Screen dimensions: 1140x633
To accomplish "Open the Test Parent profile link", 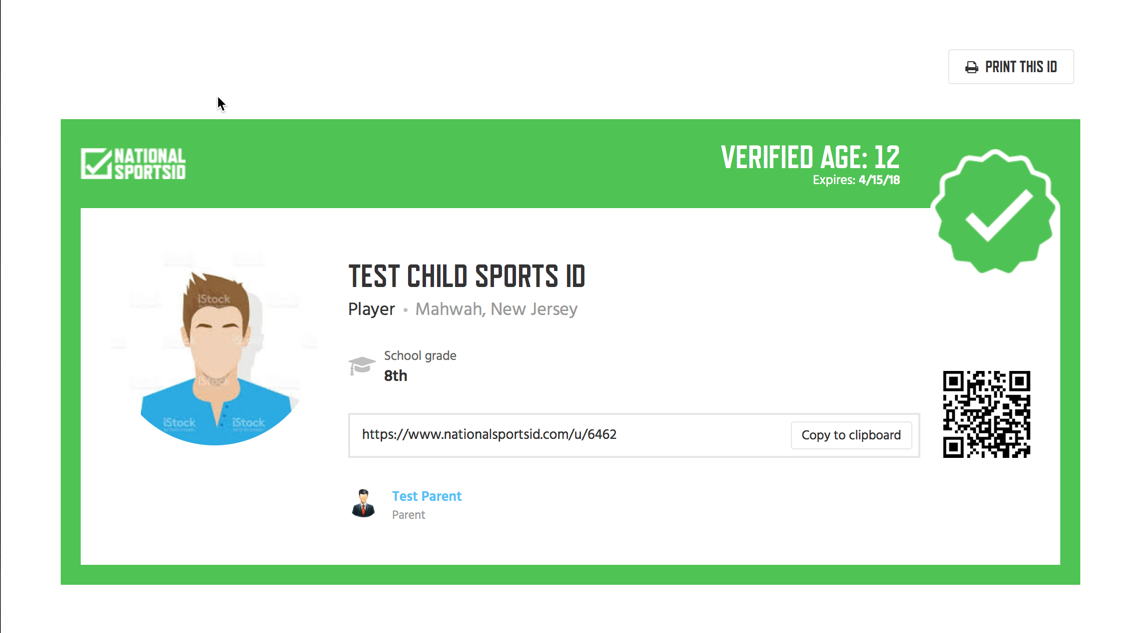I will [x=427, y=496].
